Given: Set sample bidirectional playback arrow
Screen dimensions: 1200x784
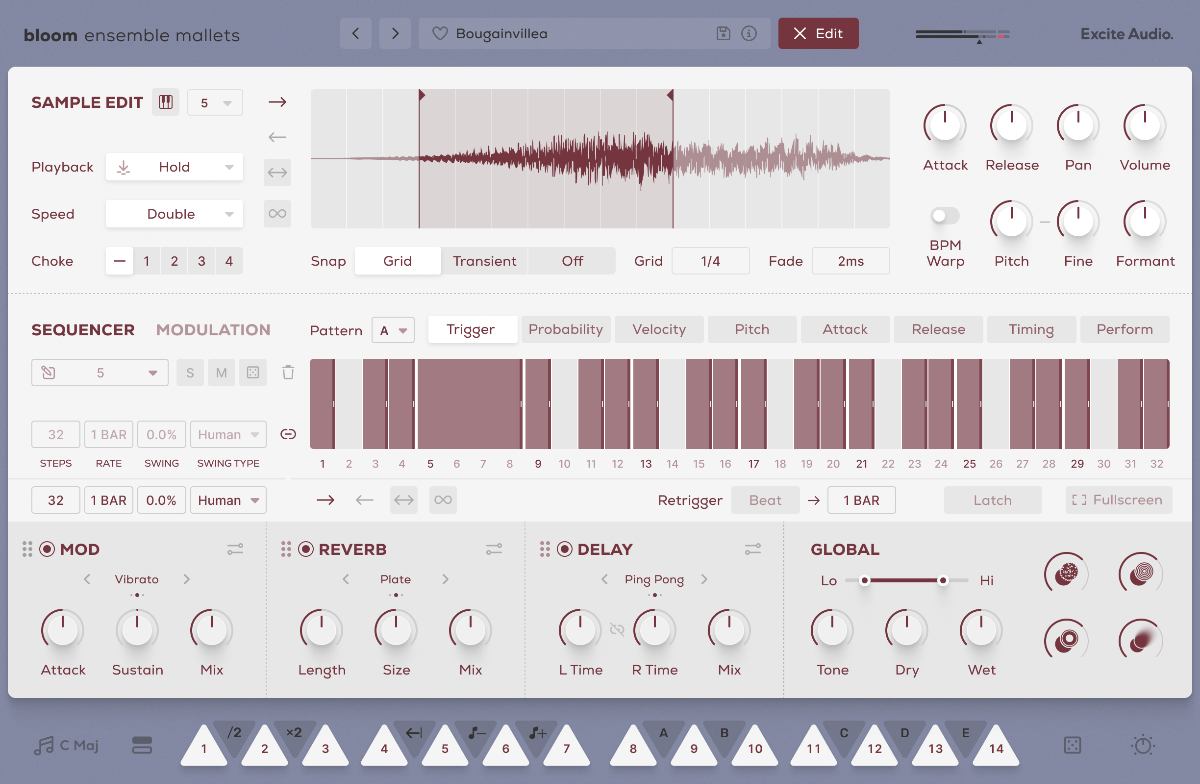Looking at the screenshot, I should (x=277, y=173).
